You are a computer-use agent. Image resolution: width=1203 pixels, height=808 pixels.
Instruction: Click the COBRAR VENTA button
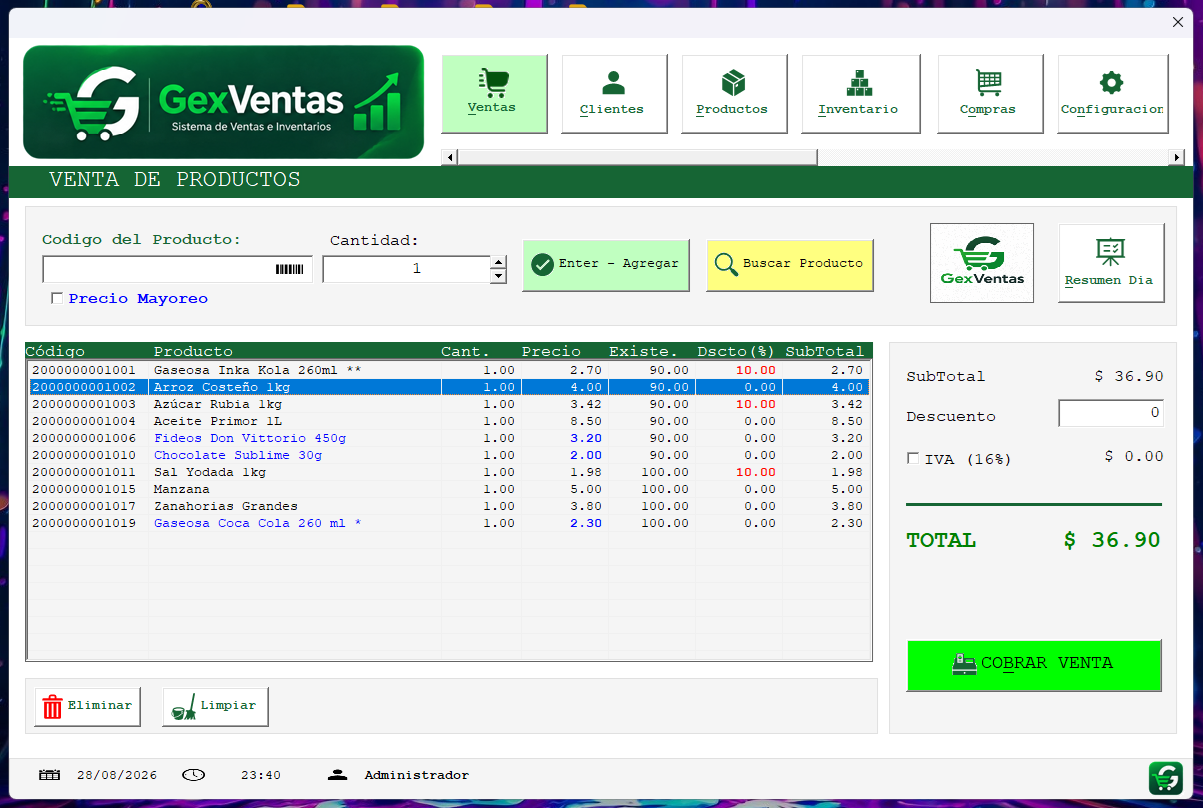tap(1034, 665)
